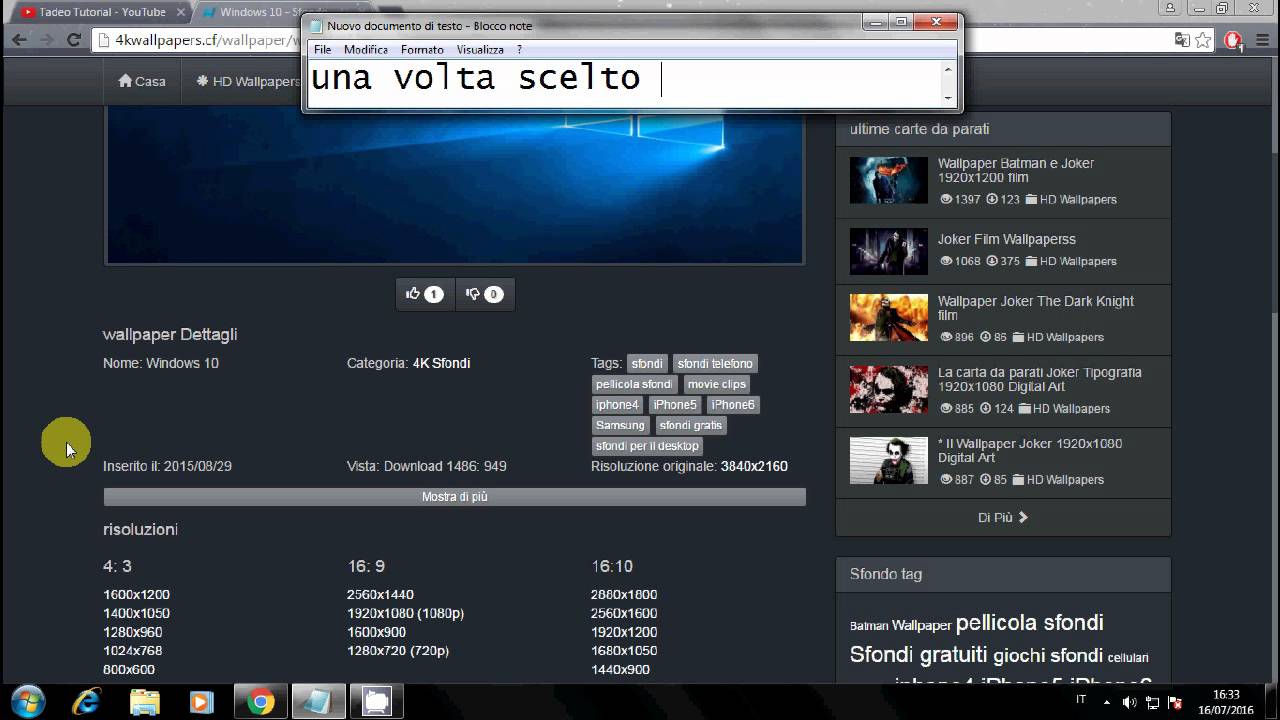
Task: Open 'Joker Film Wallpaperss' link
Action: pyautogui.click(x=1007, y=239)
